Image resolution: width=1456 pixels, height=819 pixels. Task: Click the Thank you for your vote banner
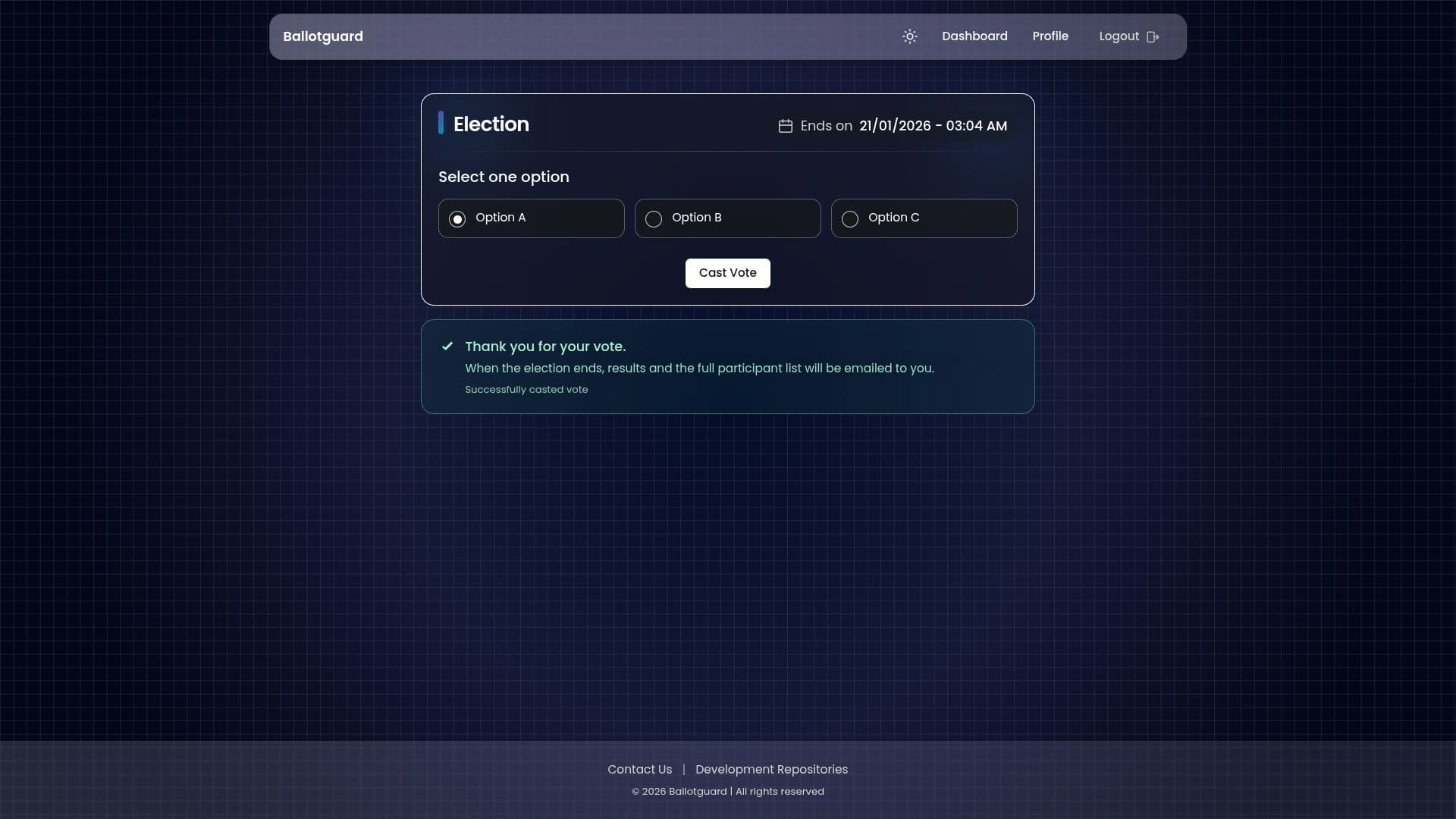[x=545, y=347]
